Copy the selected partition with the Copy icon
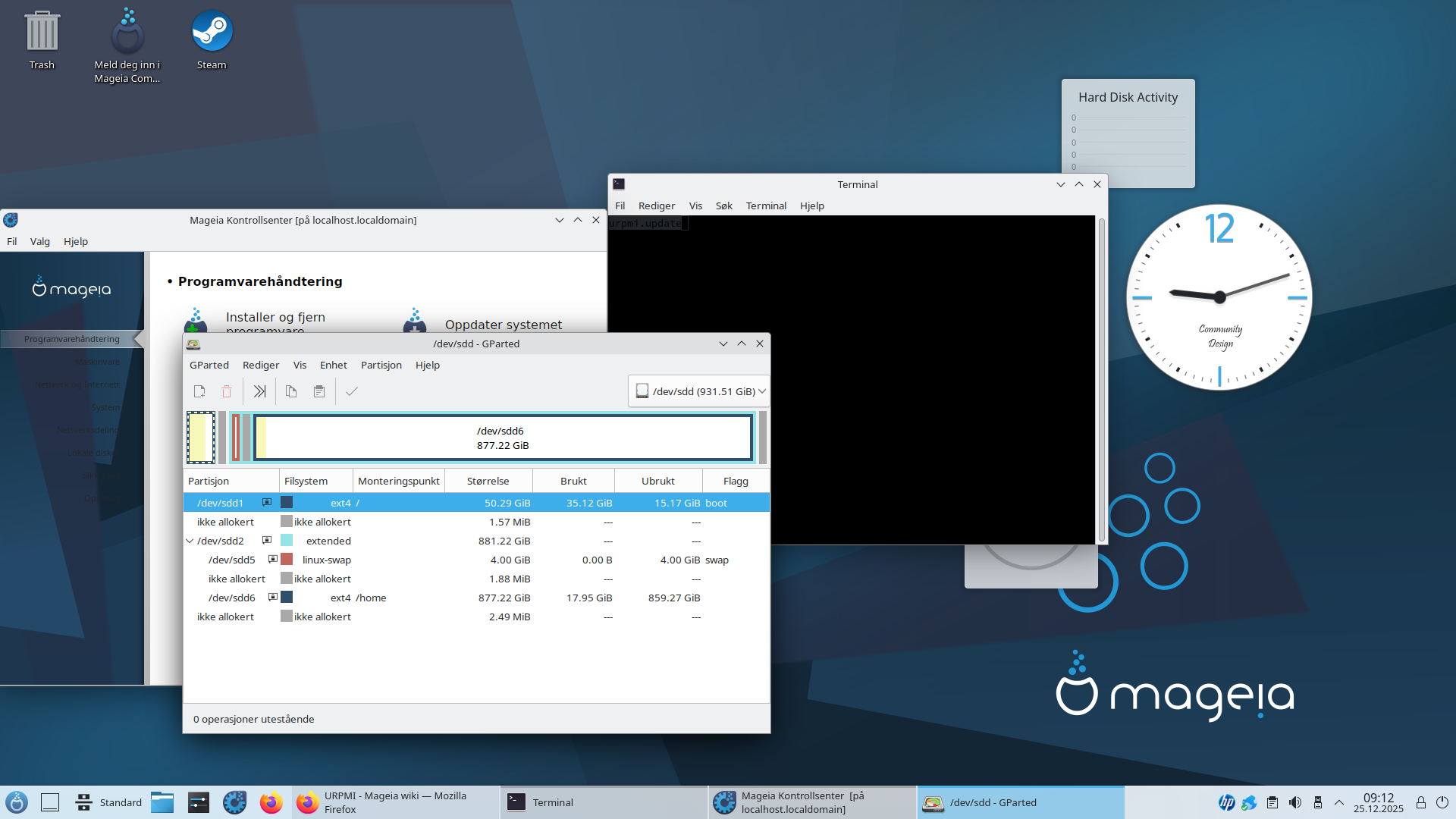The height and width of the screenshot is (819, 1456). point(291,391)
